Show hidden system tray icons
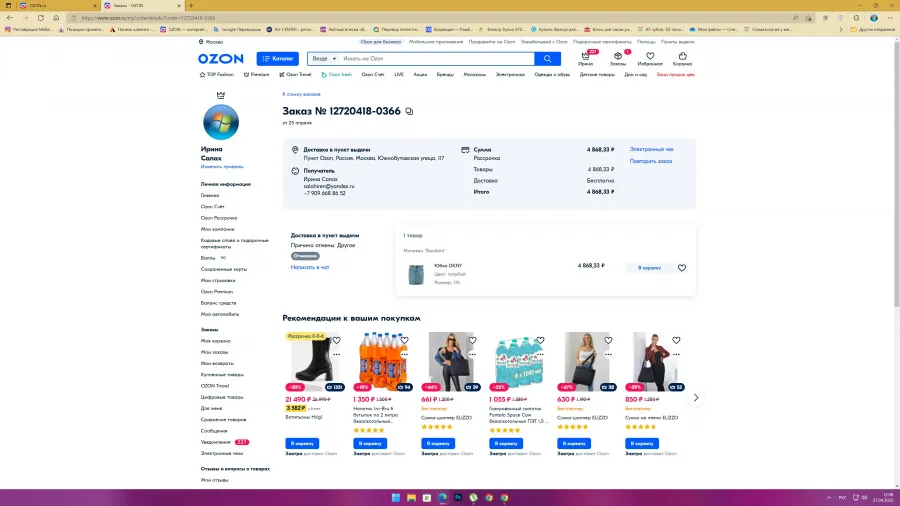The width and height of the screenshot is (900, 506). (x=828, y=497)
